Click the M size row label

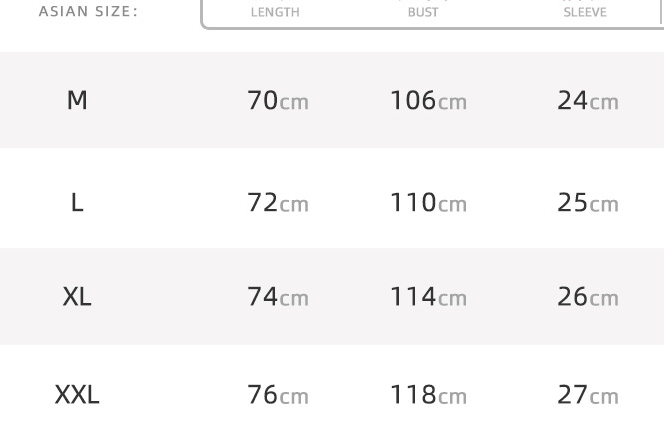point(77,100)
